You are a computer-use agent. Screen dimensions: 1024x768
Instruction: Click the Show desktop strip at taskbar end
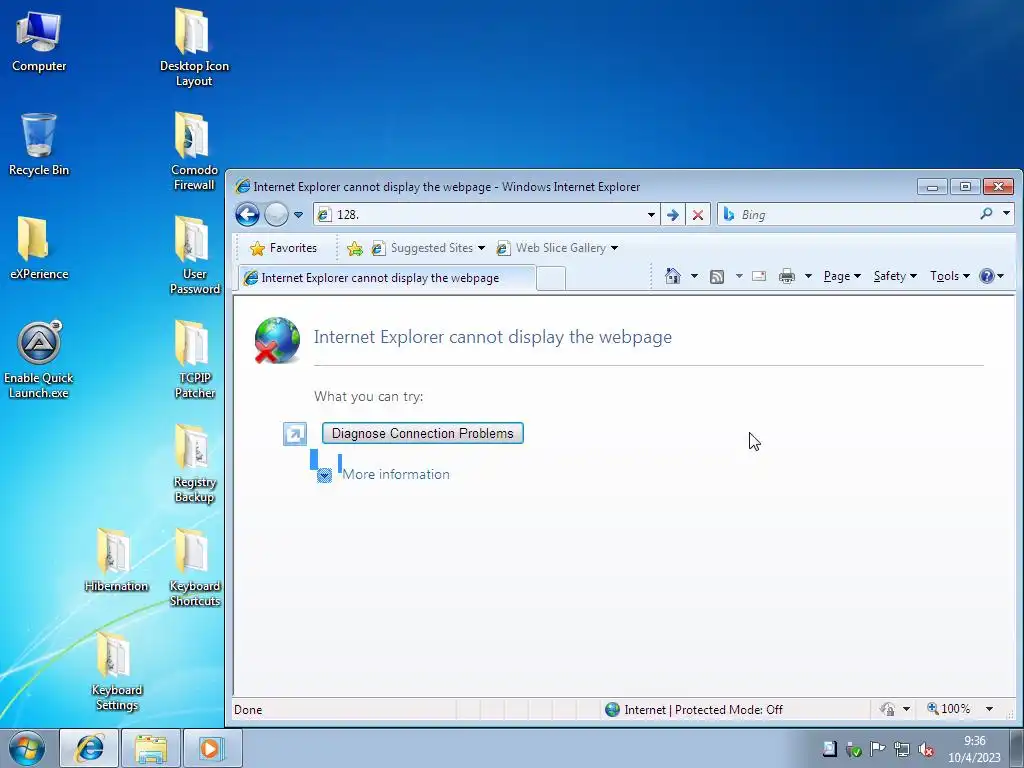point(1017,748)
